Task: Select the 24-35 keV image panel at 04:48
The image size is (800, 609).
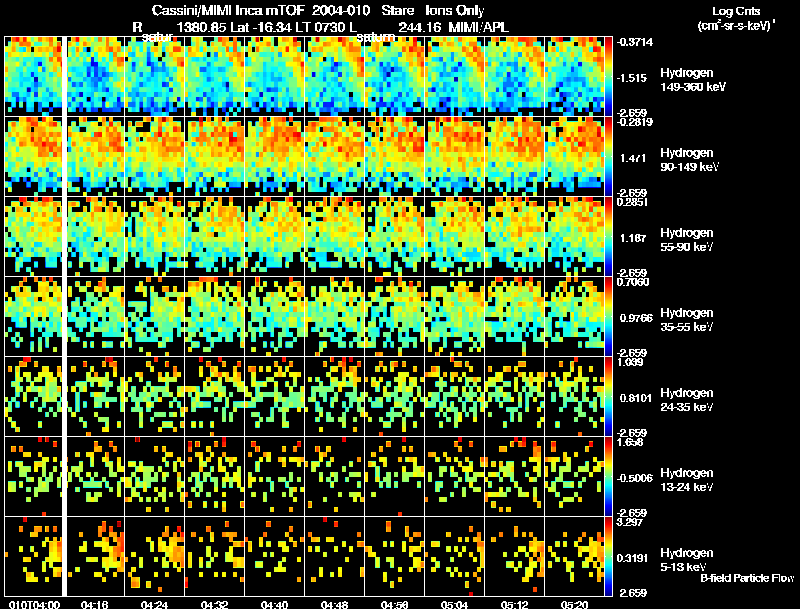Action: pos(335,396)
